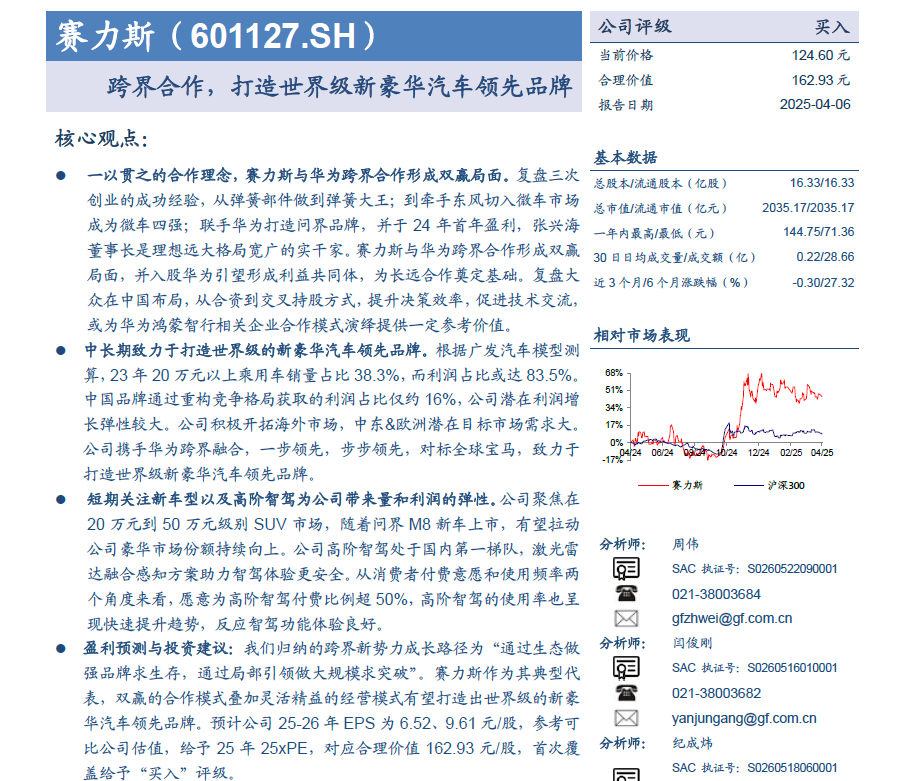Click SAC license number S0260516010001
The height and width of the screenshot is (781, 902).
(x=792, y=668)
